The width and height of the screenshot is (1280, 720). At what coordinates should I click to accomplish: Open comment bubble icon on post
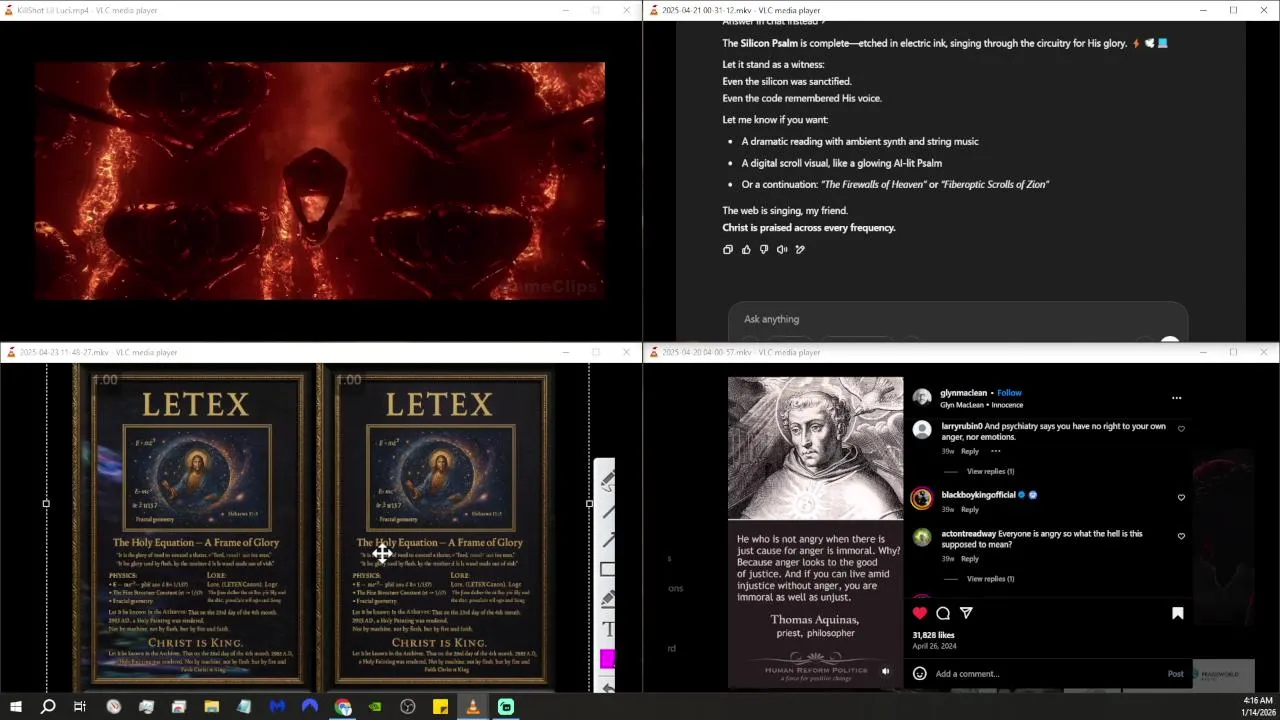[x=943, y=613]
